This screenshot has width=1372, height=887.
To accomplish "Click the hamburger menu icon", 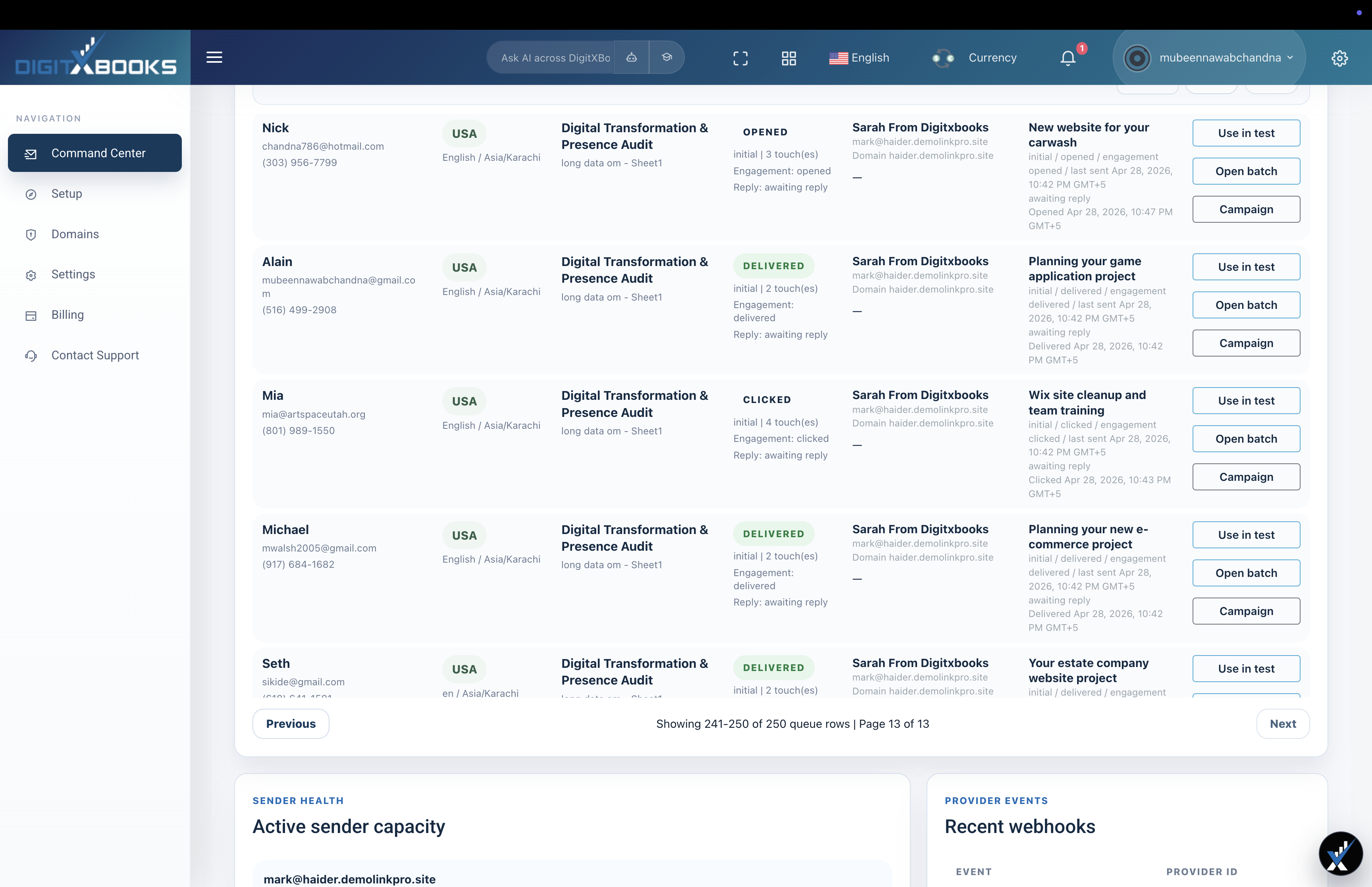I will pos(214,57).
